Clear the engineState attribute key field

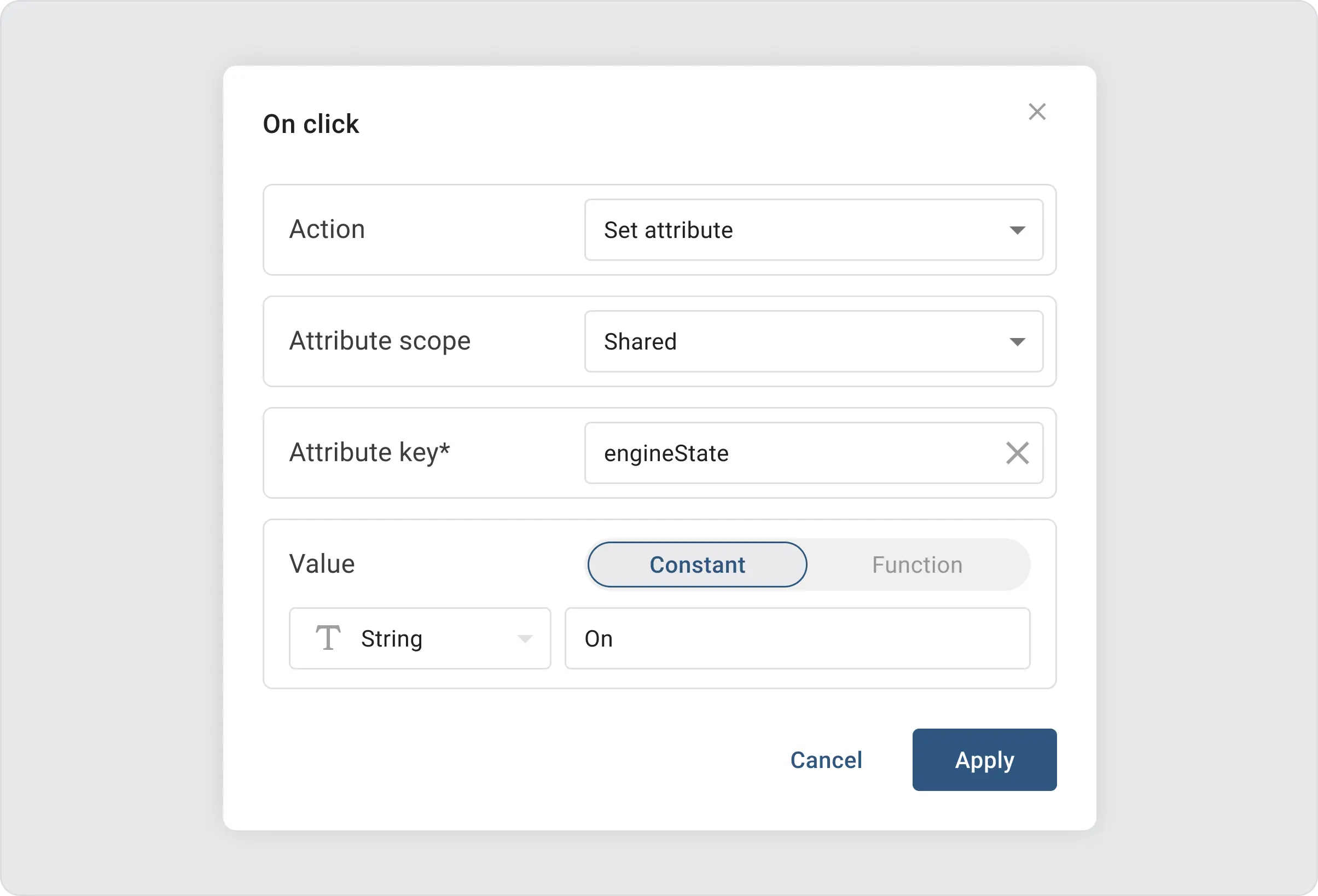click(x=1018, y=453)
